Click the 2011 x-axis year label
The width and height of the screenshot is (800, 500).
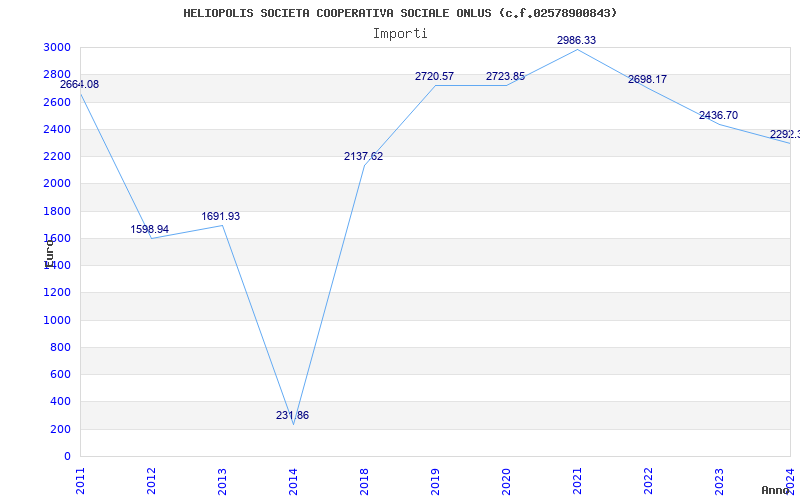coord(80,481)
